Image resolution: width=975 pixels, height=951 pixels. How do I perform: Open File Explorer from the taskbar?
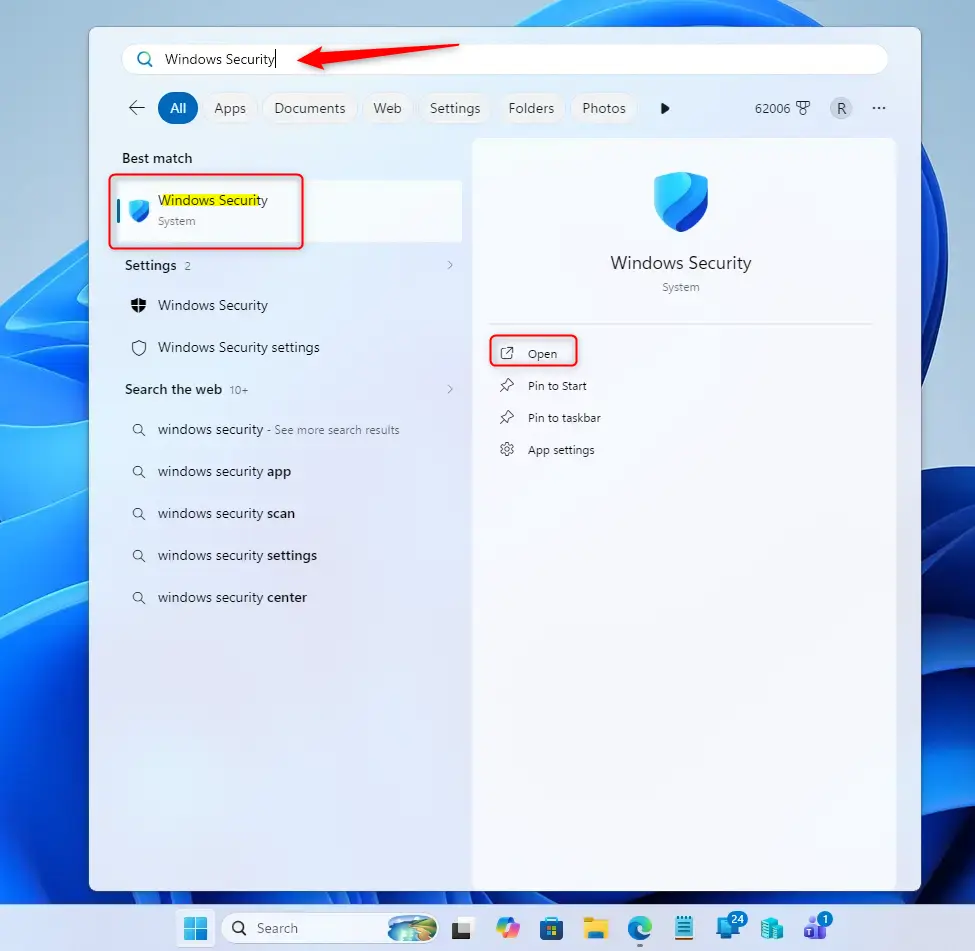595,929
